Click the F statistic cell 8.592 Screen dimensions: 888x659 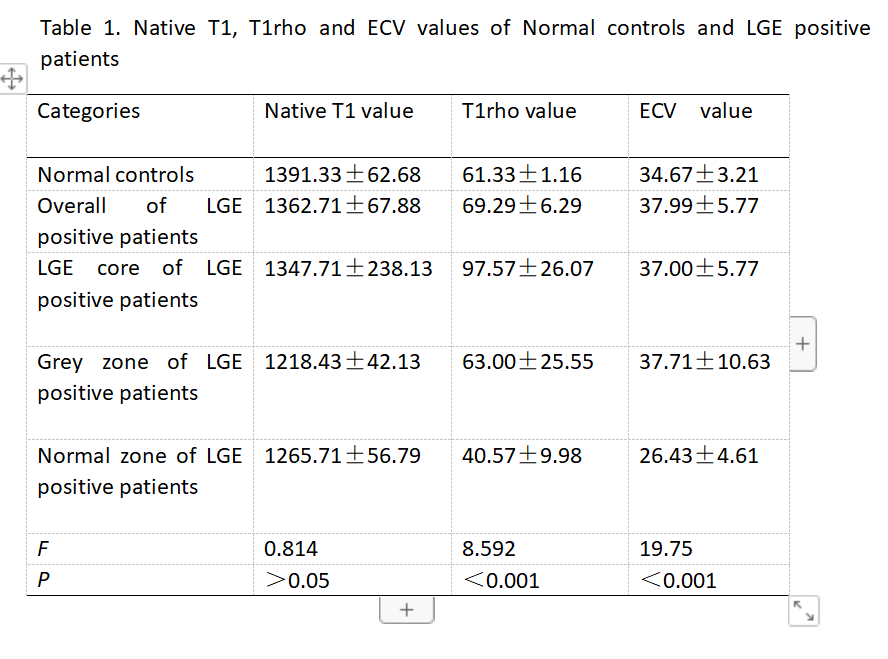489,549
